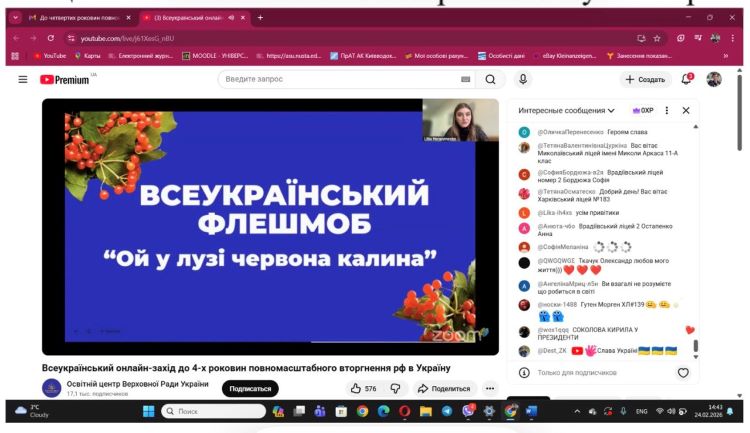The height and width of the screenshot is (433, 750).
Task: Click the Chrome address bar URL
Action: pyautogui.click(x=127, y=38)
